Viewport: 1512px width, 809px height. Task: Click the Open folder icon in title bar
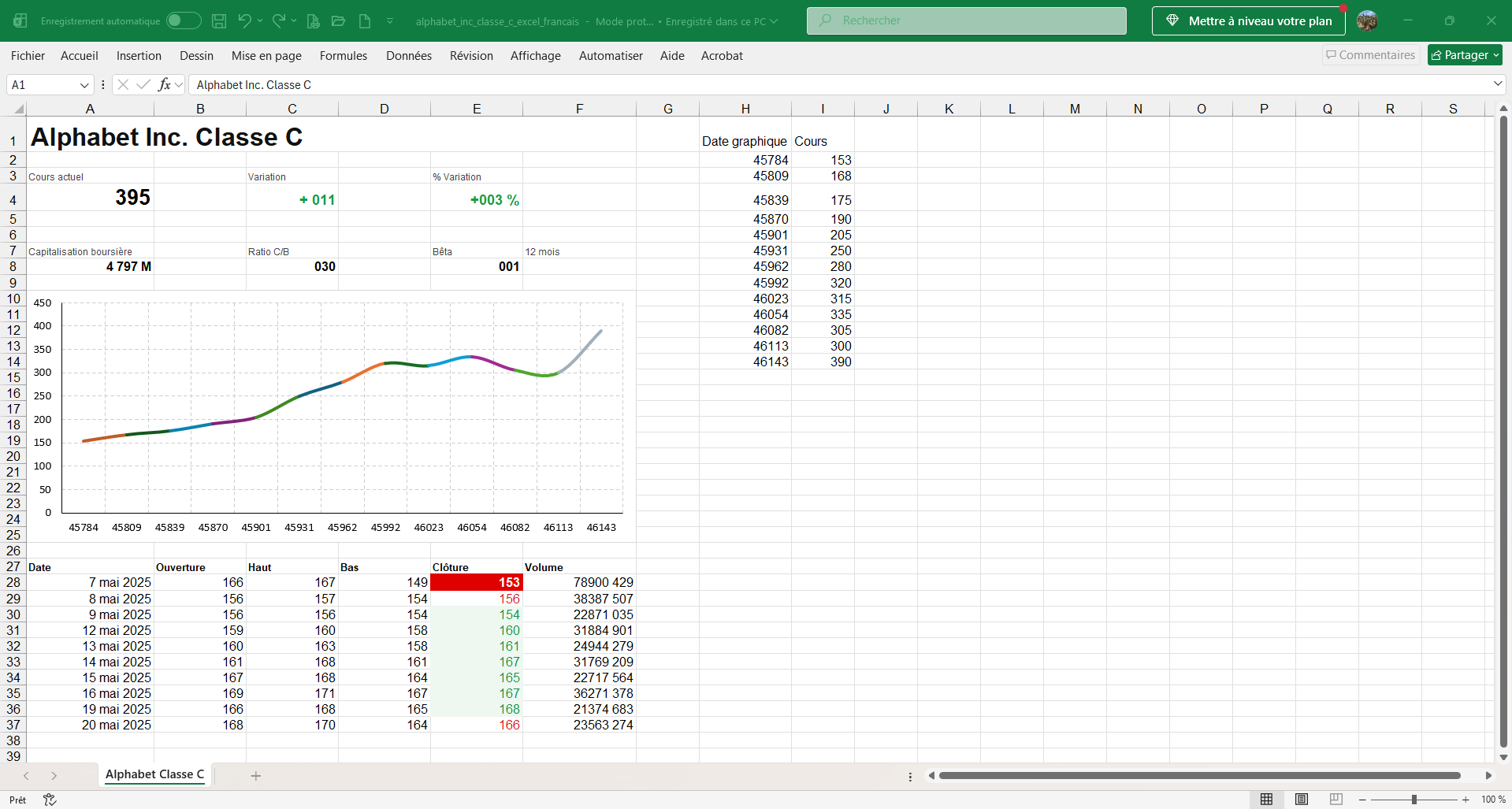pyautogui.click(x=339, y=21)
